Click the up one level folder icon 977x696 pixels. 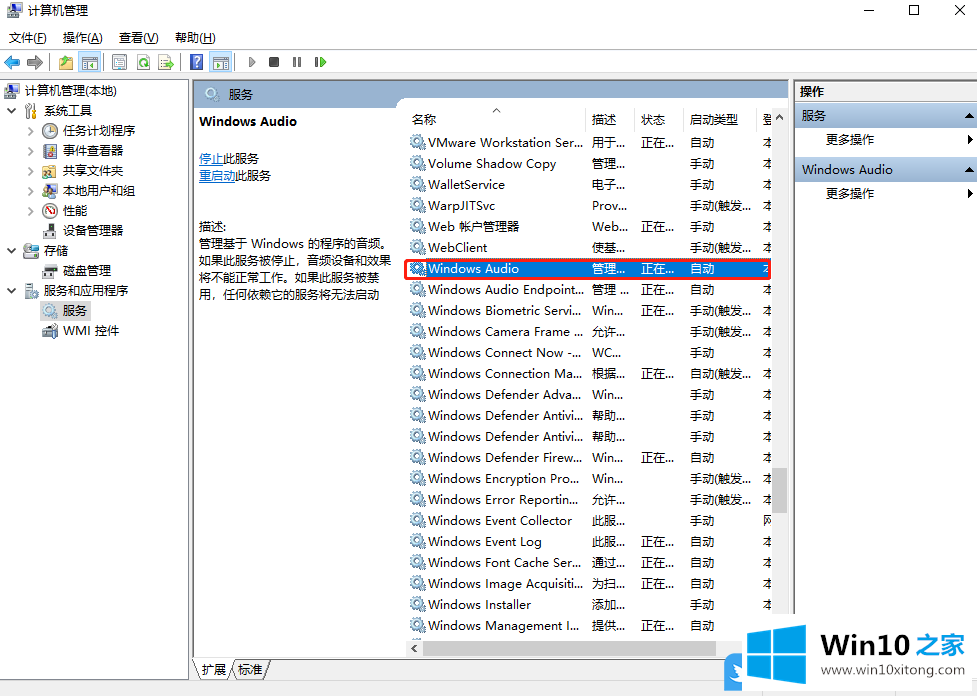(x=65, y=62)
